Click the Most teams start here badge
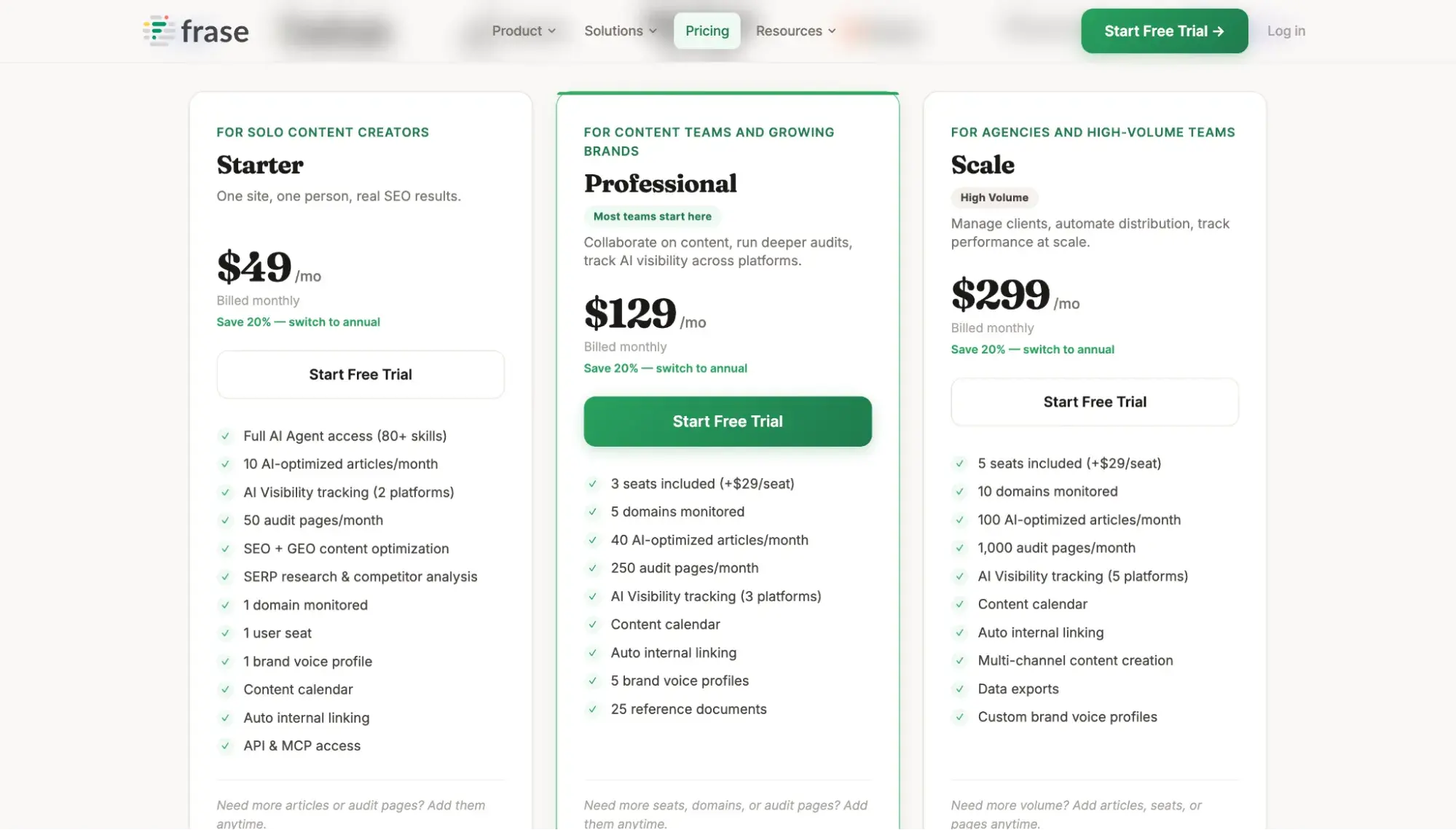1456x830 pixels. (652, 216)
